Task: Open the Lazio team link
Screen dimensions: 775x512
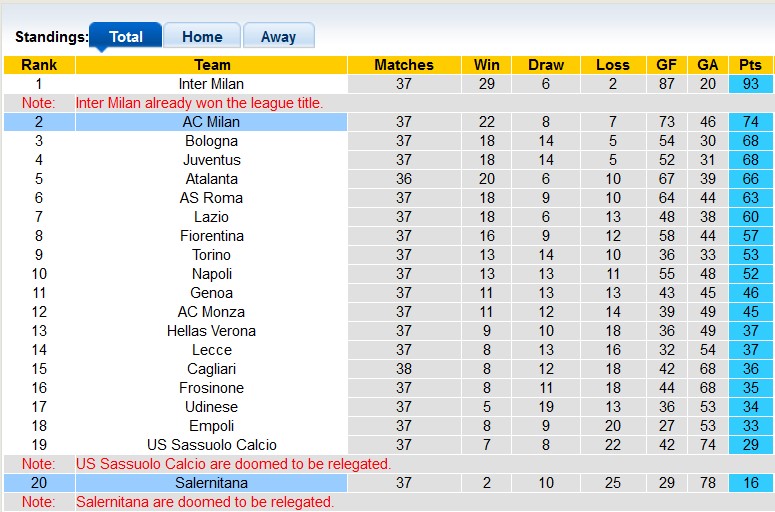Action: [211, 217]
